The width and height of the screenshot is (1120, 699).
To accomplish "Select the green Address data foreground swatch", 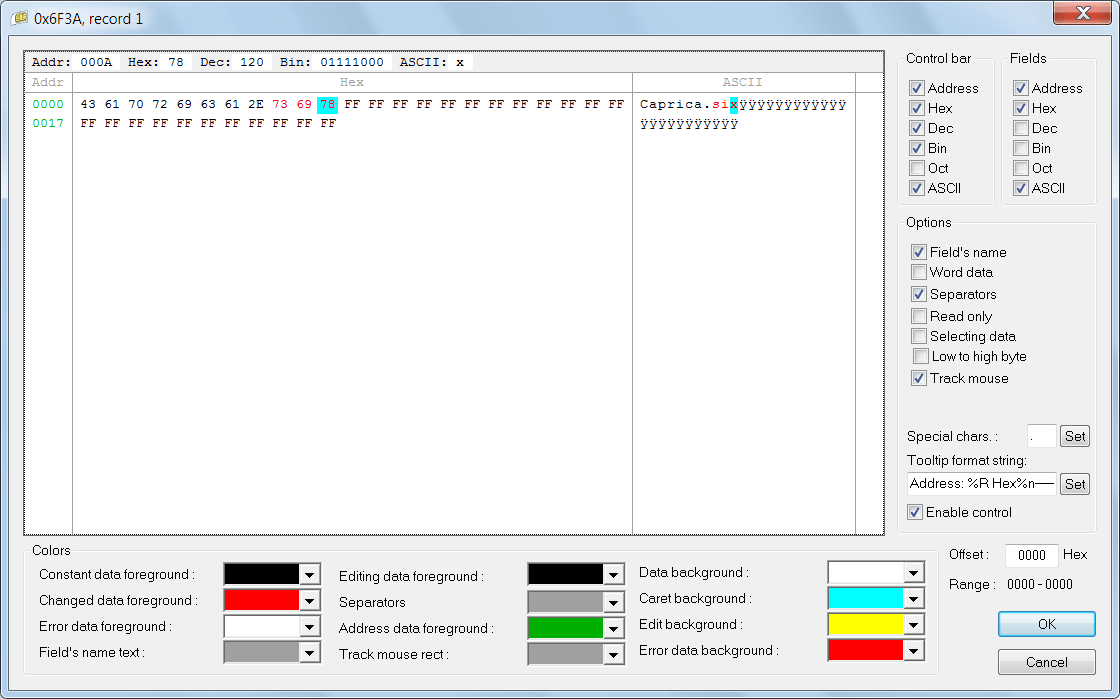I will click(561, 625).
